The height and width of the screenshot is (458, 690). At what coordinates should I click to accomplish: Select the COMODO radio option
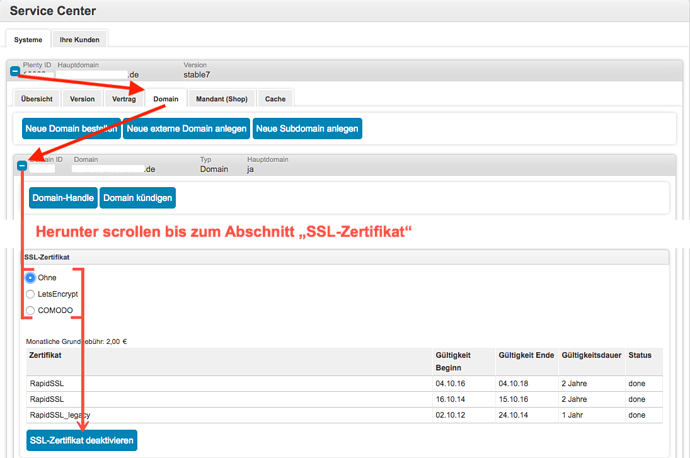[x=30, y=310]
